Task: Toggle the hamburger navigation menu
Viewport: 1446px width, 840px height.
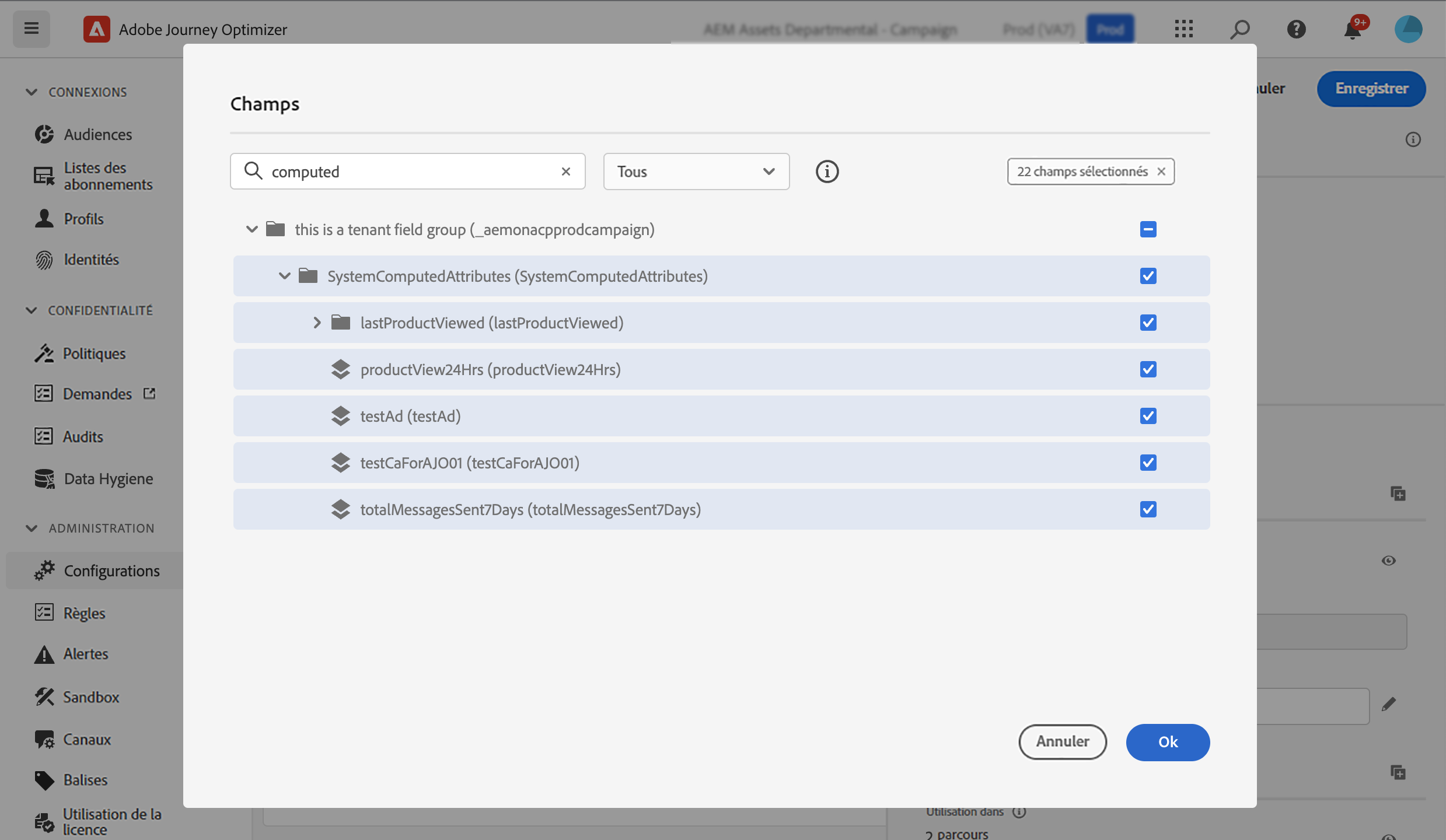Action: click(x=32, y=29)
